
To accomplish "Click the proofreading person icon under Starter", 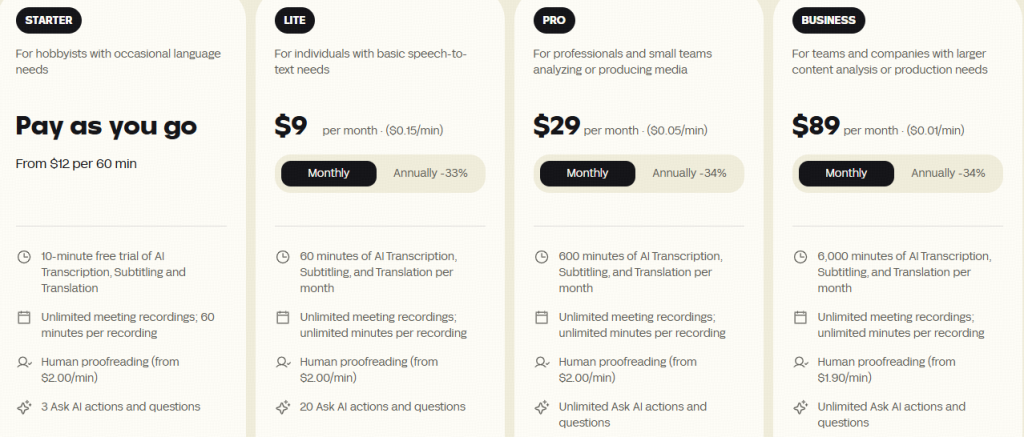I will [x=24, y=362].
